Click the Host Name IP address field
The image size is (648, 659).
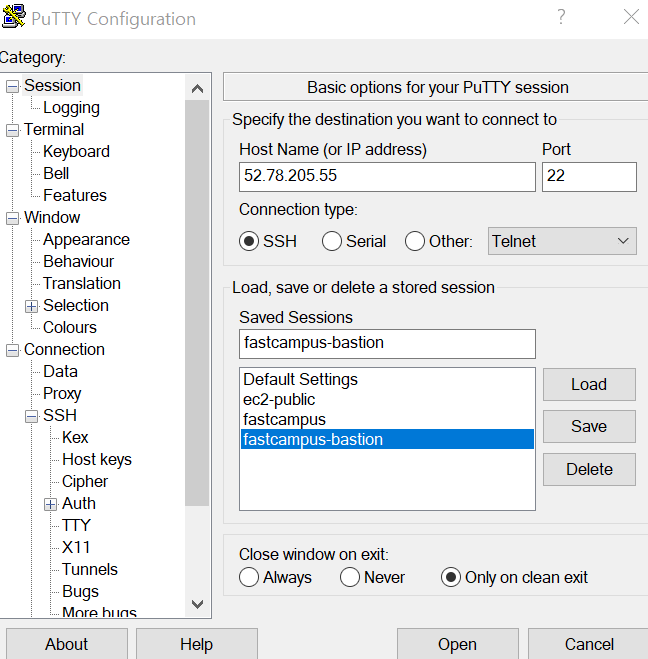point(387,177)
